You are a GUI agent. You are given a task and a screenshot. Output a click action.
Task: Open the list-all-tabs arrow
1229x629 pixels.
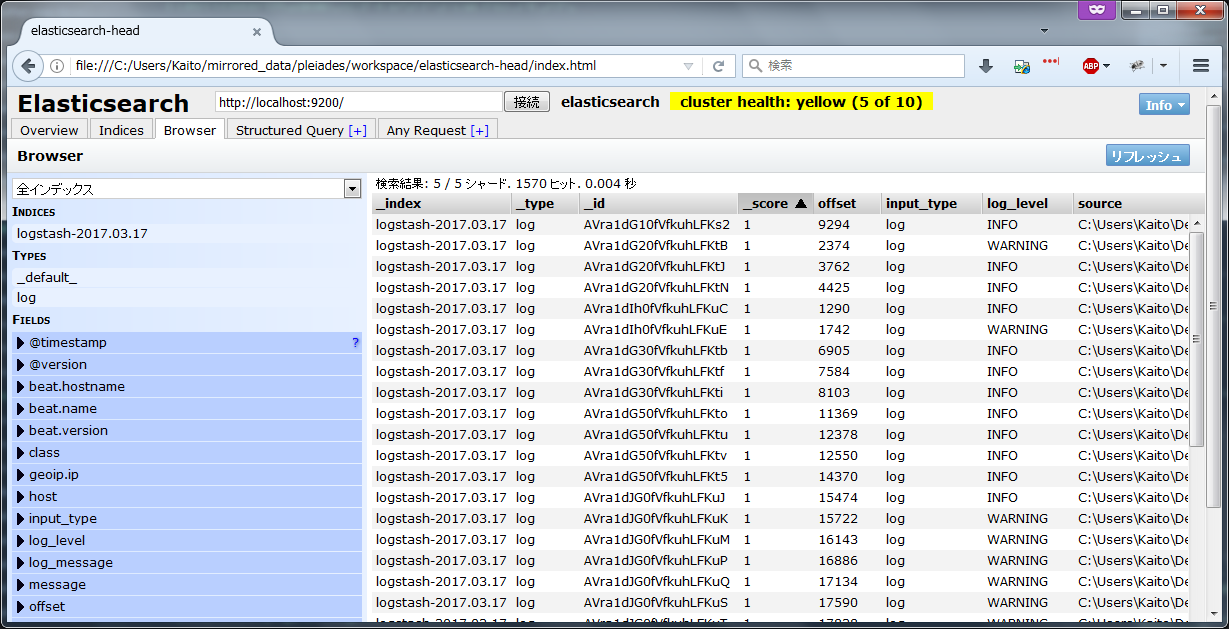coord(1044,31)
